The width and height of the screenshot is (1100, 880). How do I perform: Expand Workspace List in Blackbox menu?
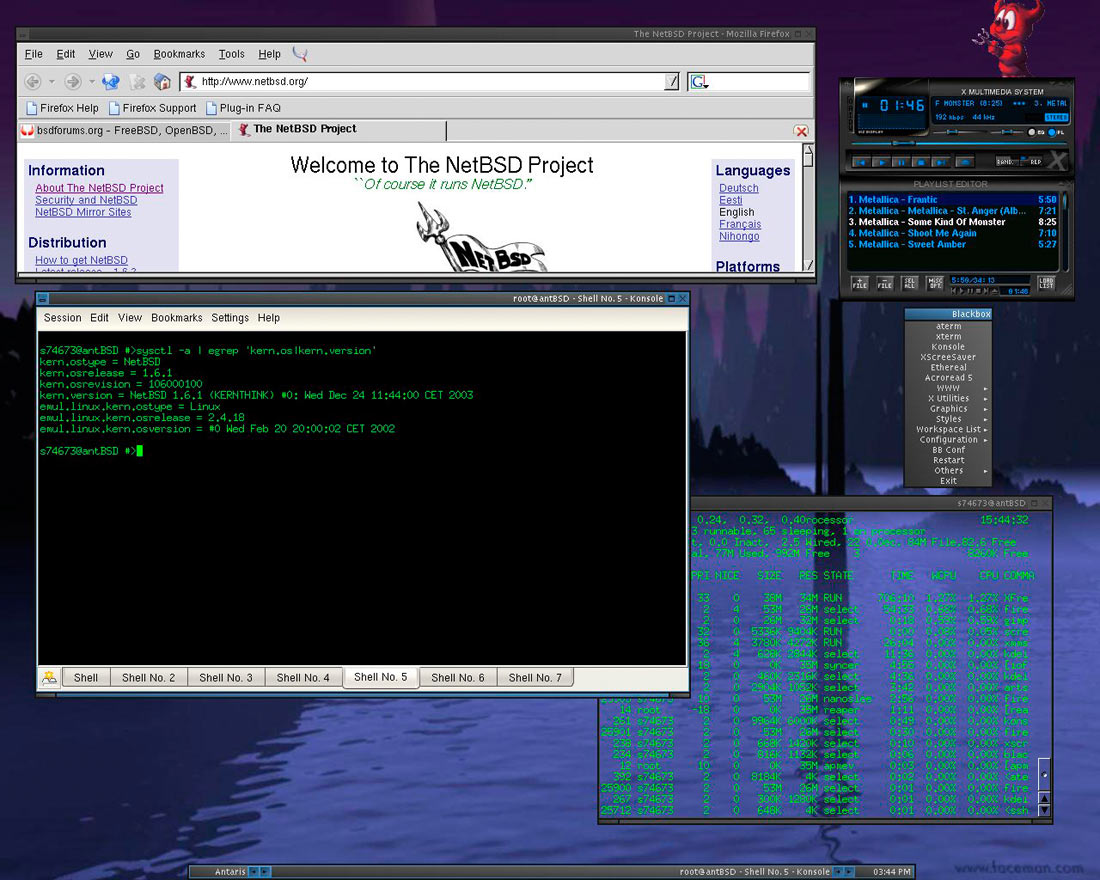948,429
